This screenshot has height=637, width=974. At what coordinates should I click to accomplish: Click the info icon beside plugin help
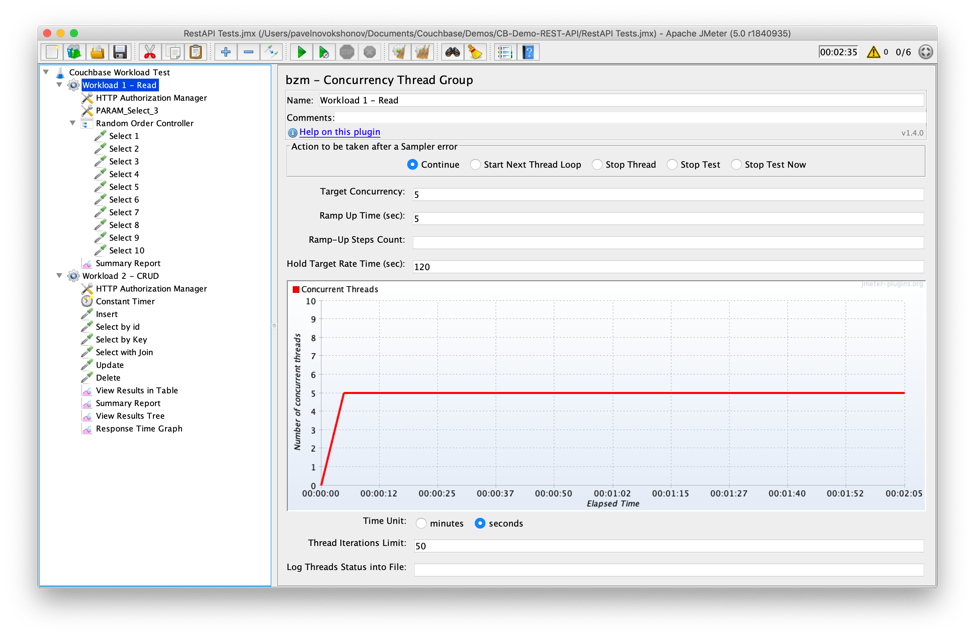click(293, 132)
